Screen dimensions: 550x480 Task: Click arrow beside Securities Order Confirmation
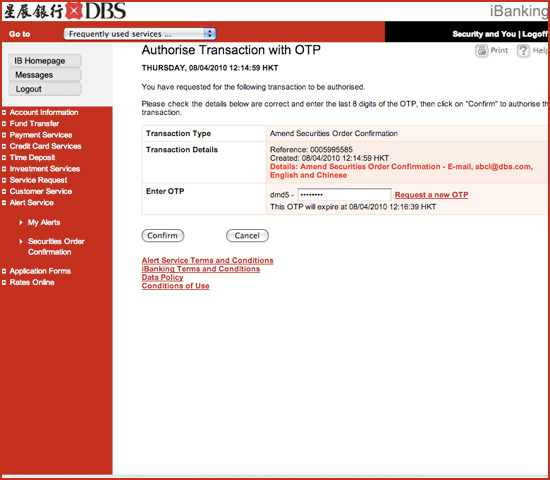(x=21, y=241)
